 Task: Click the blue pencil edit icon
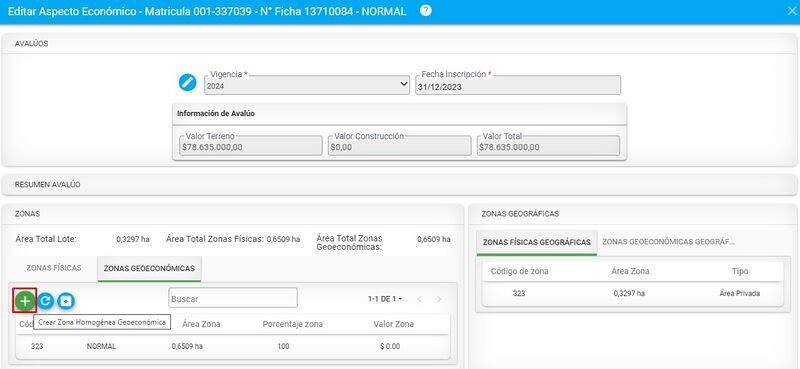coord(187,82)
